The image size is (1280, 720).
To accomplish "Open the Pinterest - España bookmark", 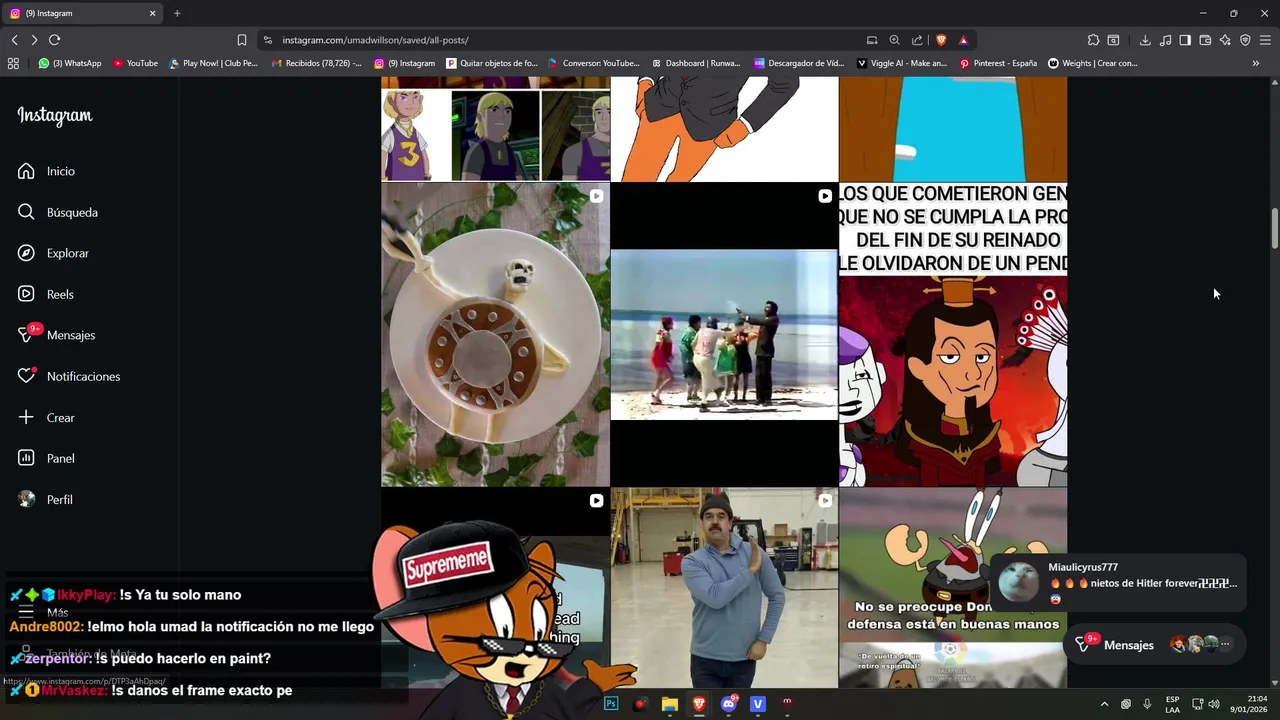I will 998,63.
